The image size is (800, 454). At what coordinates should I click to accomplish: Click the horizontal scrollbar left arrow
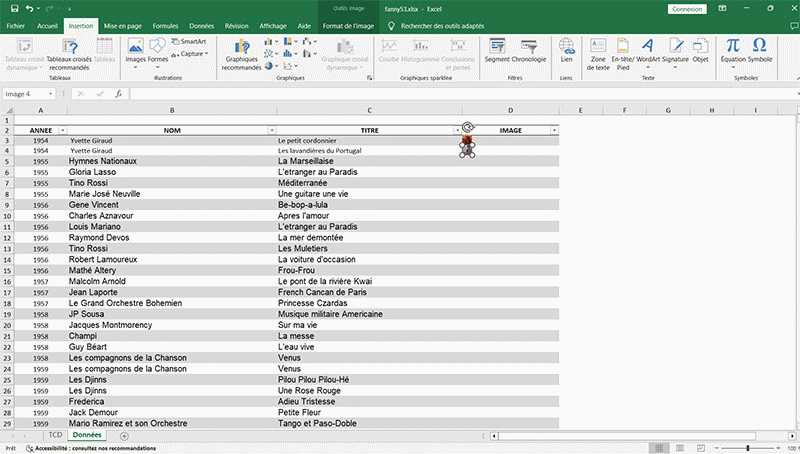pos(494,436)
